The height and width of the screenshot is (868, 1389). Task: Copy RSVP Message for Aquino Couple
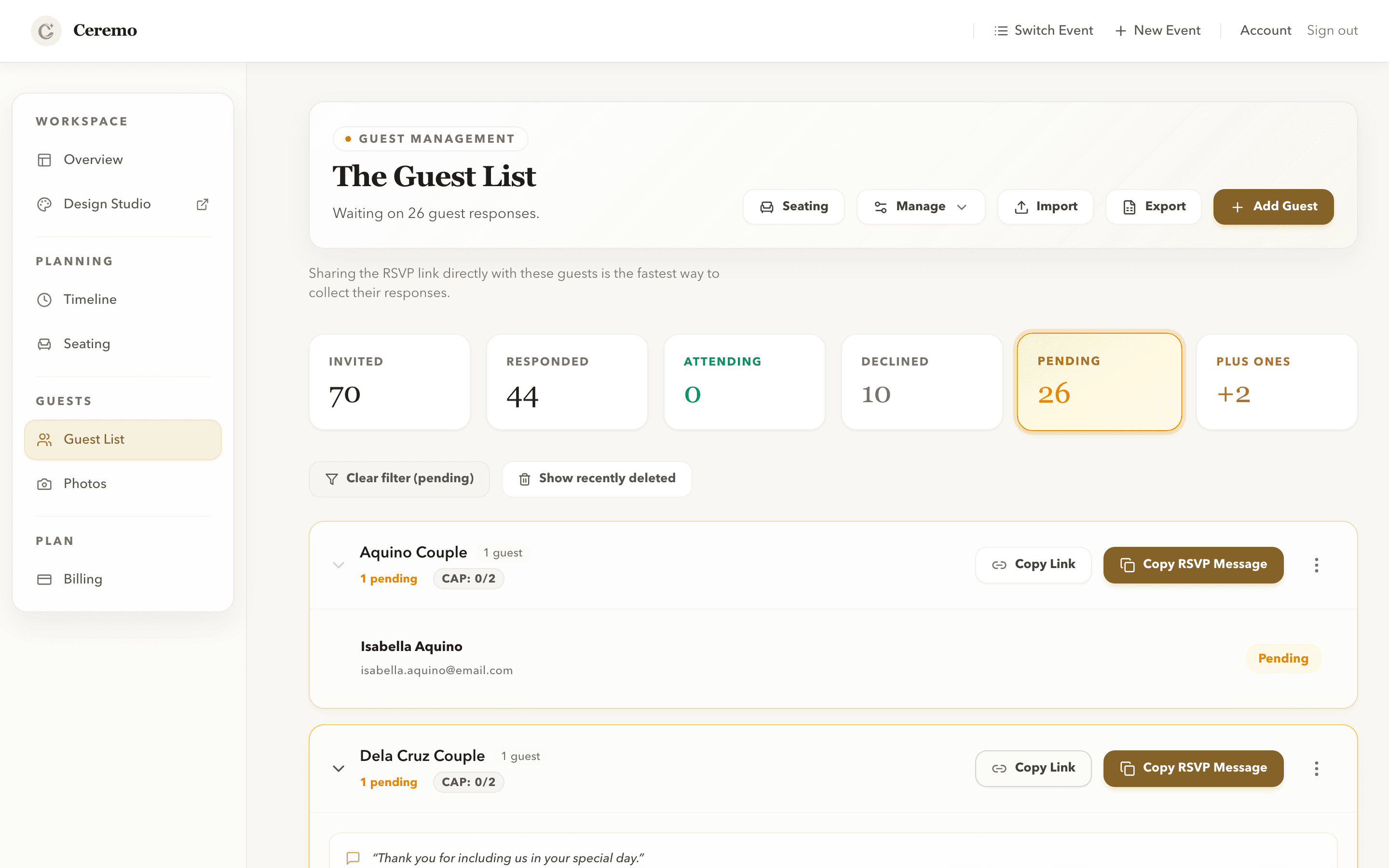pyautogui.click(x=1193, y=565)
